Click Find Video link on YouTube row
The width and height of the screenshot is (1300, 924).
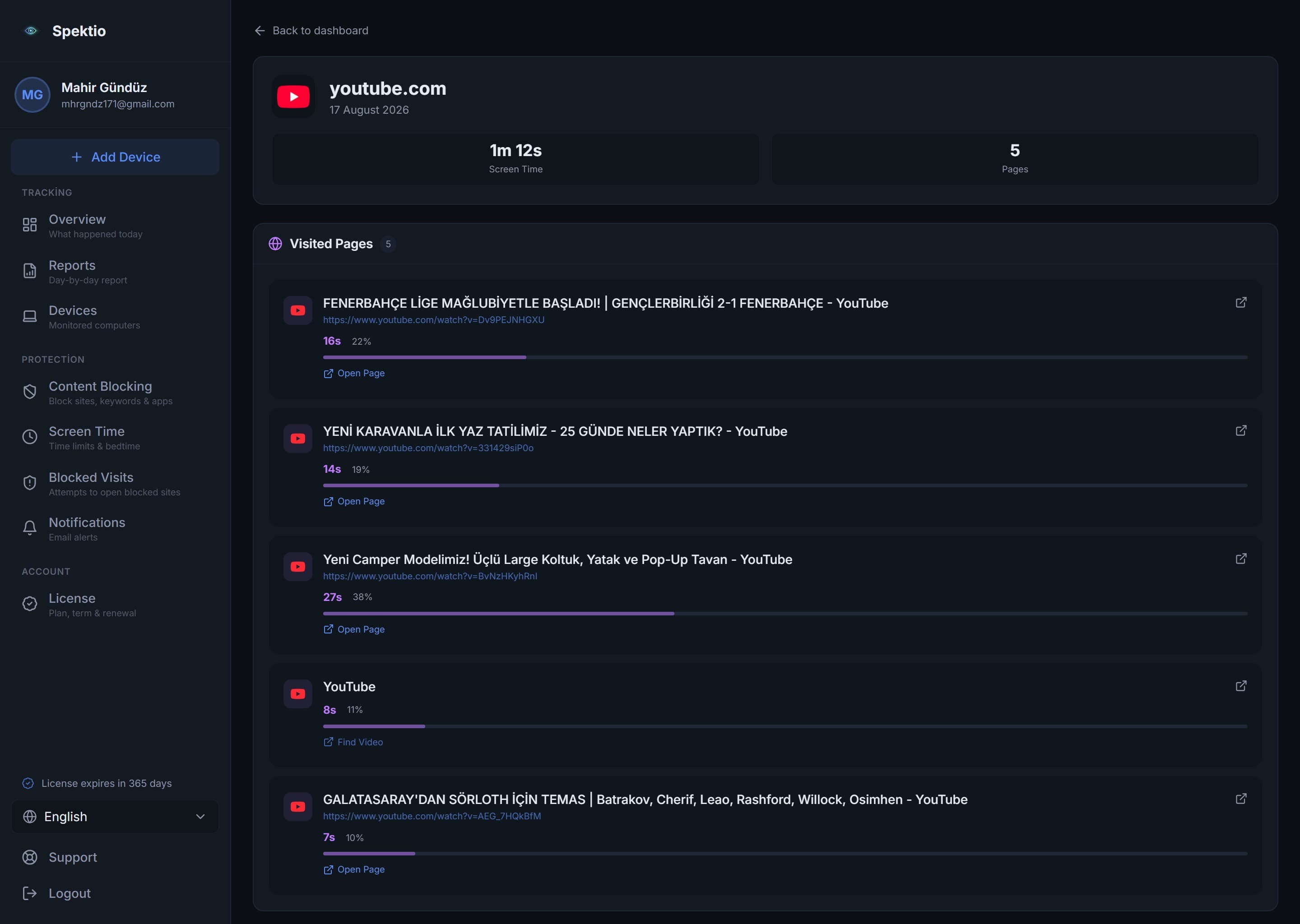coord(353,742)
